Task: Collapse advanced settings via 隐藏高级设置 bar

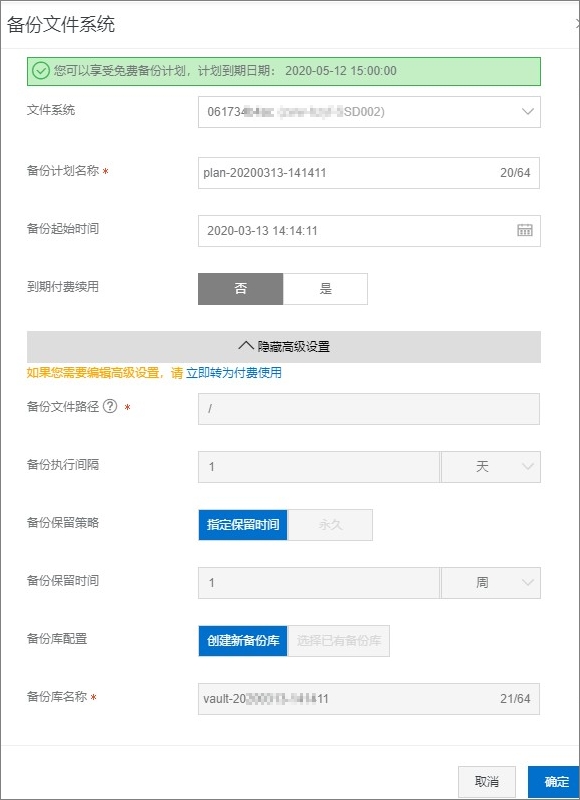Action: point(284,347)
